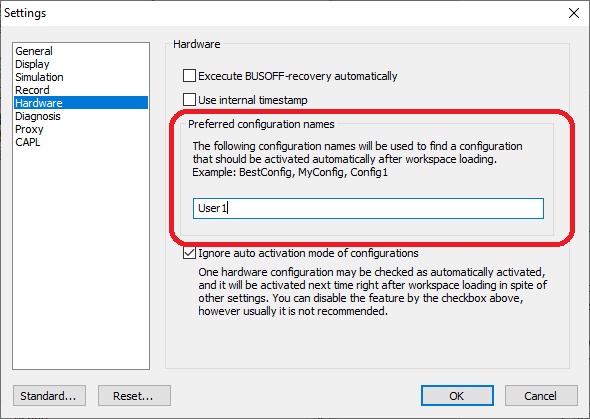Screen dimensions: 590x419
Task: Discard changes with the Cancel button
Action: pyautogui.click(x=541, y=395)
